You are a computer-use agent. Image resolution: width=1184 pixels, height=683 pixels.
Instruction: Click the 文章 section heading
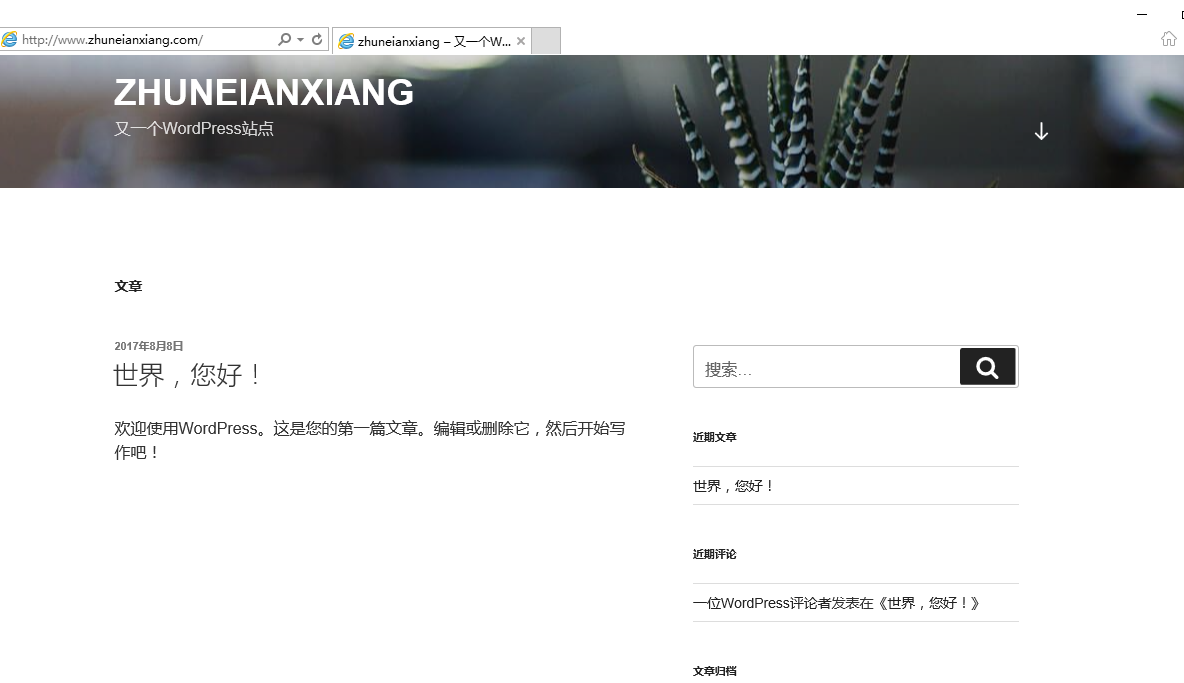click(128, 286)
